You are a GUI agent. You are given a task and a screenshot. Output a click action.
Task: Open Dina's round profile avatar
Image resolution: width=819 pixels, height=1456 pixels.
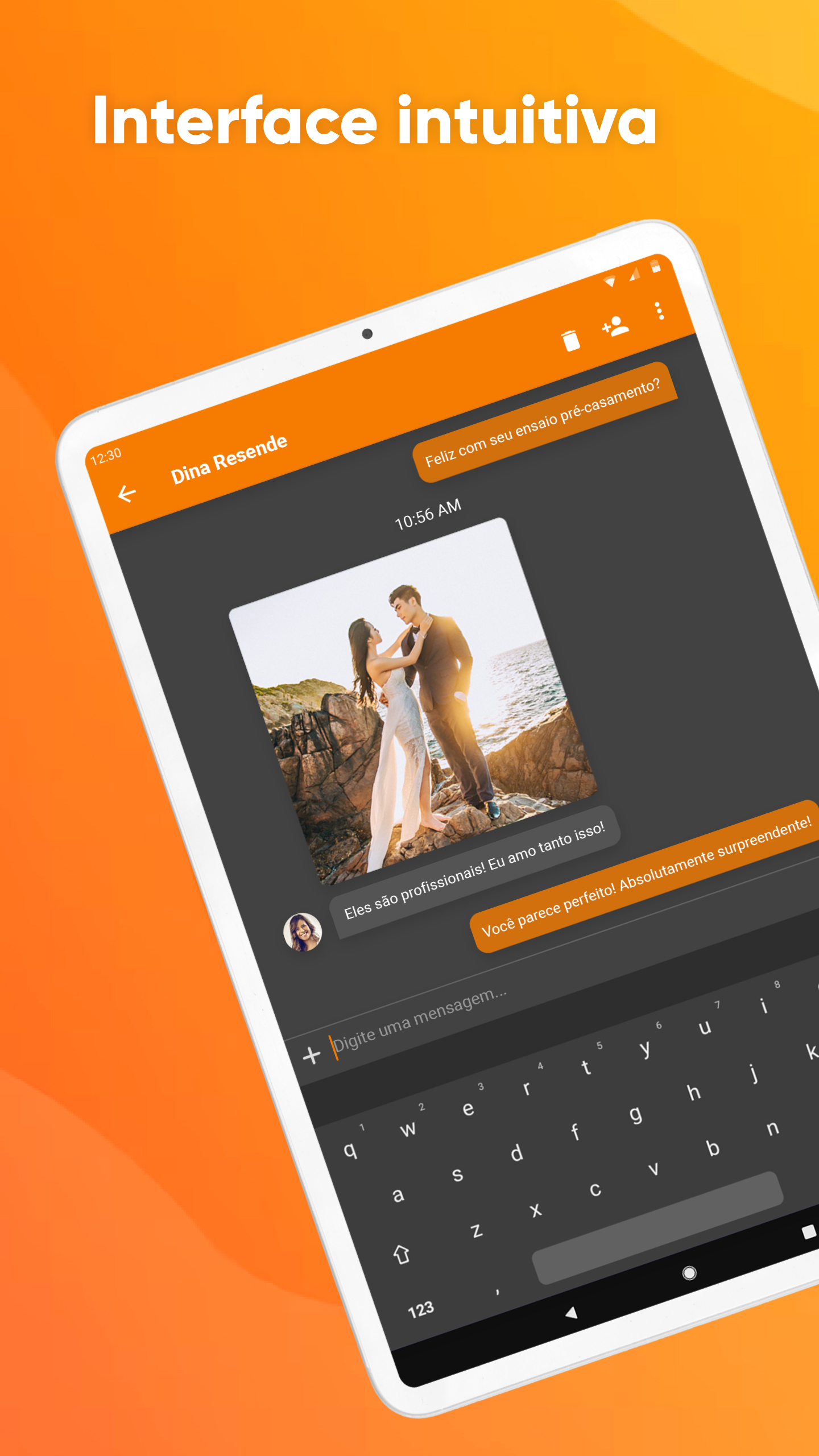click(303, 932)
